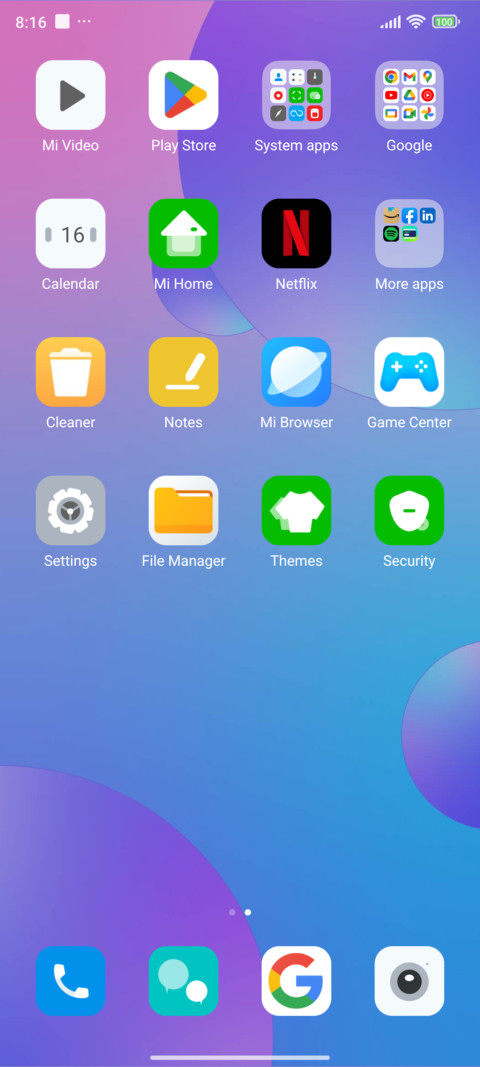Open the Google apps folder
This screenshot has width=480, height=1067.
click(409, 95)
